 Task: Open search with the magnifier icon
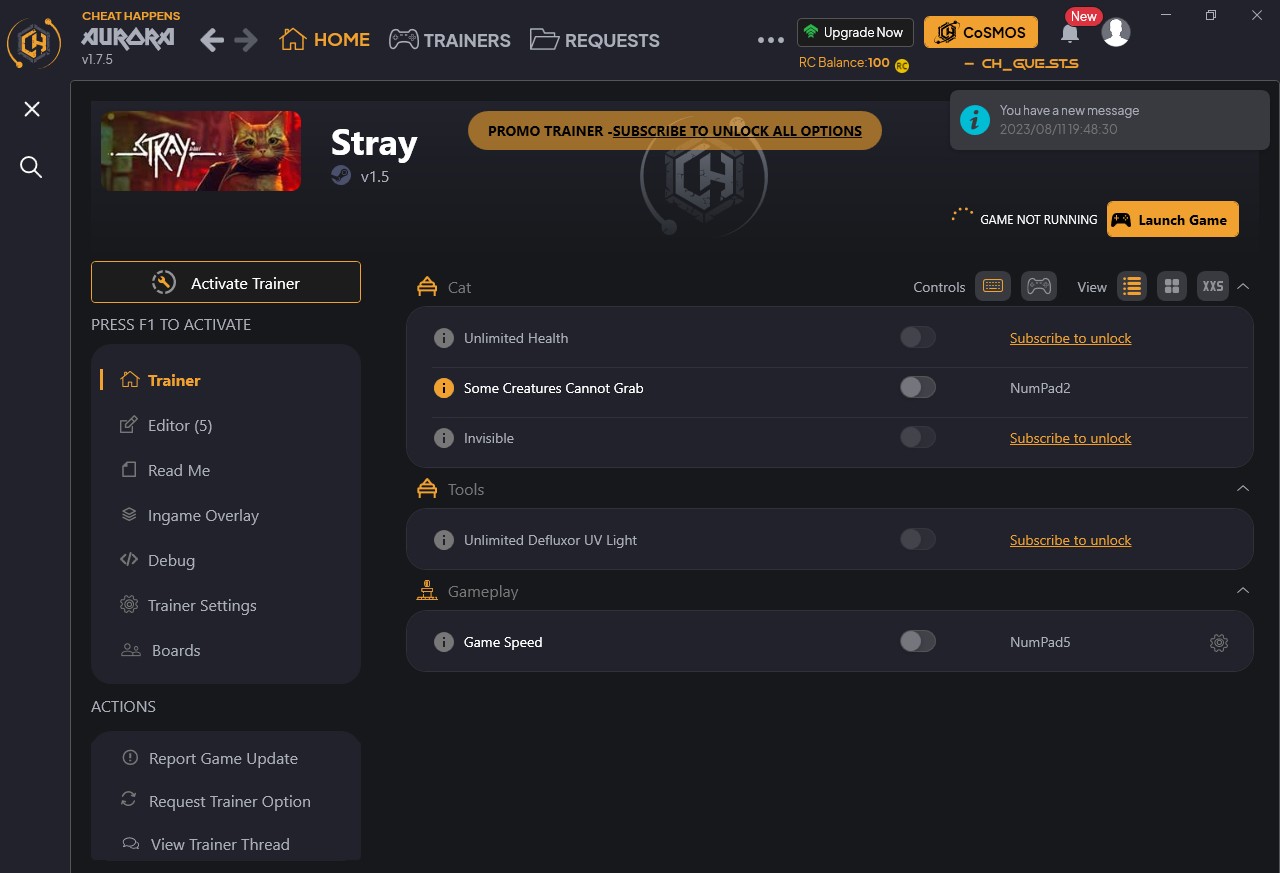[31, 167]
